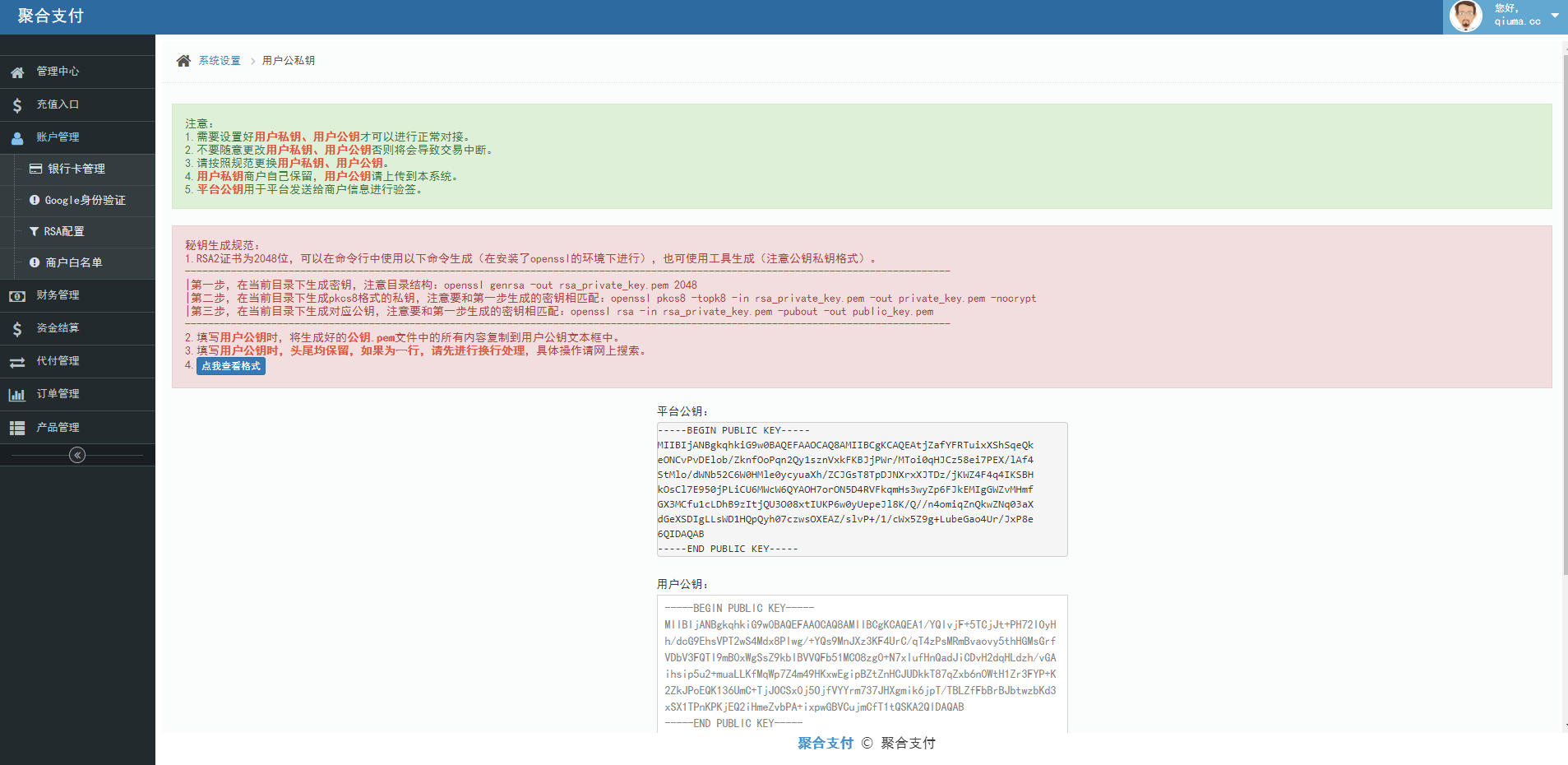Click the blue 点我查看格式 button

click(231, 366)
